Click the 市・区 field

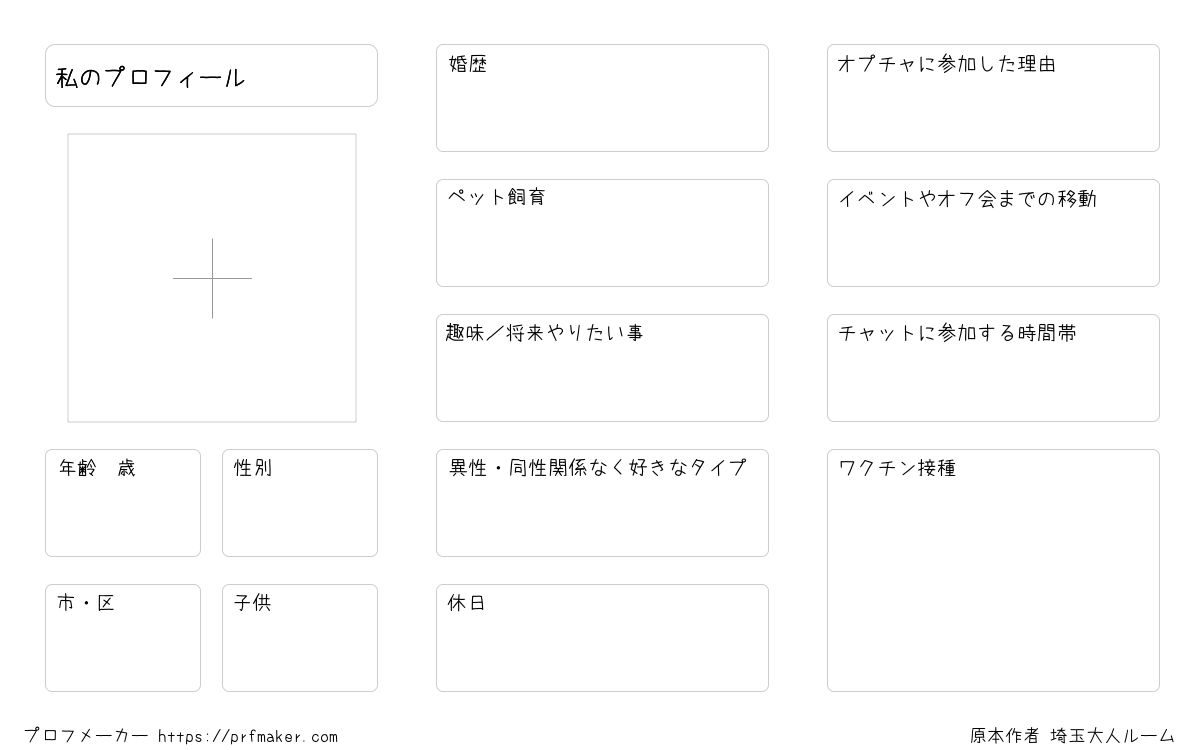tap(123, 638)
